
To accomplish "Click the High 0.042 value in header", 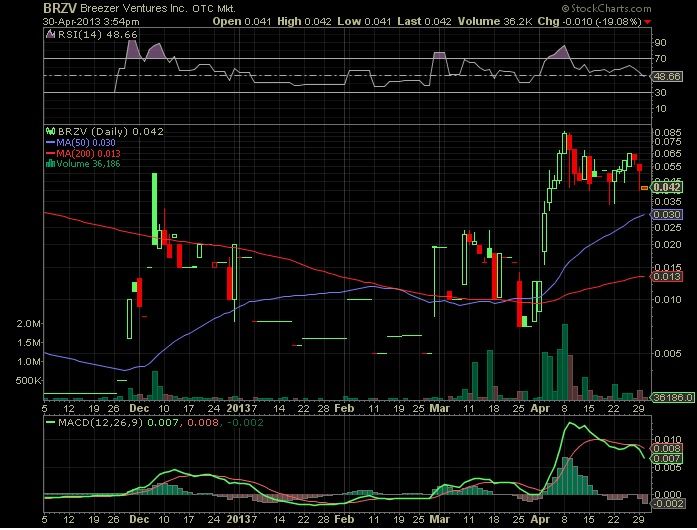I will [304, 21].
